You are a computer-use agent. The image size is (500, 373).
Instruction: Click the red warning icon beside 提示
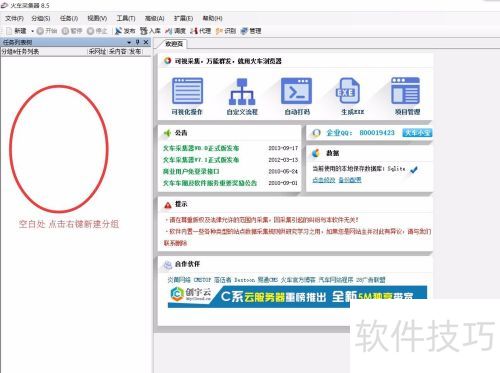[x=168, y=205]
